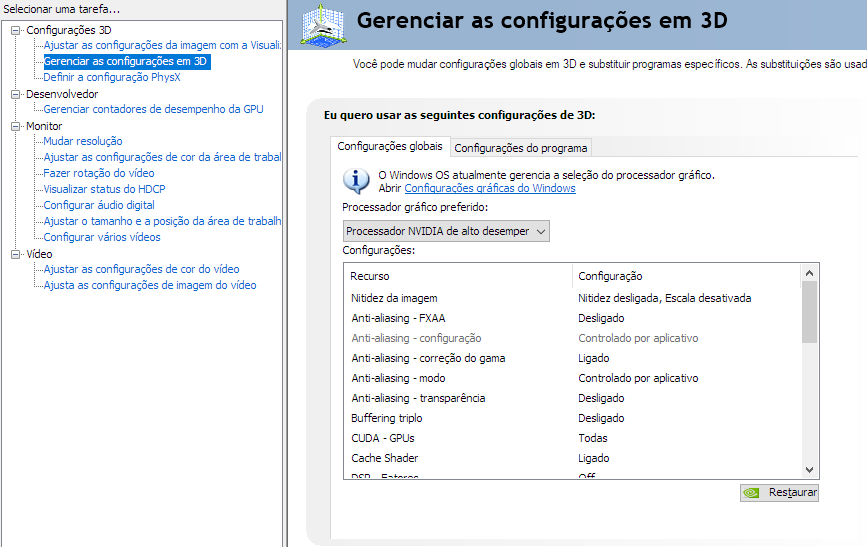This screenshot has width=867, height=547.
Task: Select the Anti-aliasing - correção do gama row
Action: (x=572, y=358)
